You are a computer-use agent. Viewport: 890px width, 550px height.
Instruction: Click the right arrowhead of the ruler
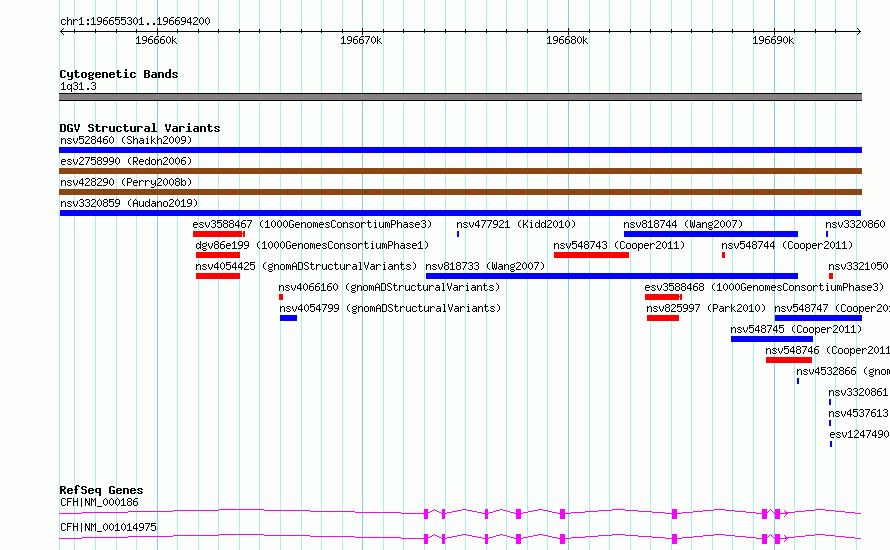tap(859, 31)
